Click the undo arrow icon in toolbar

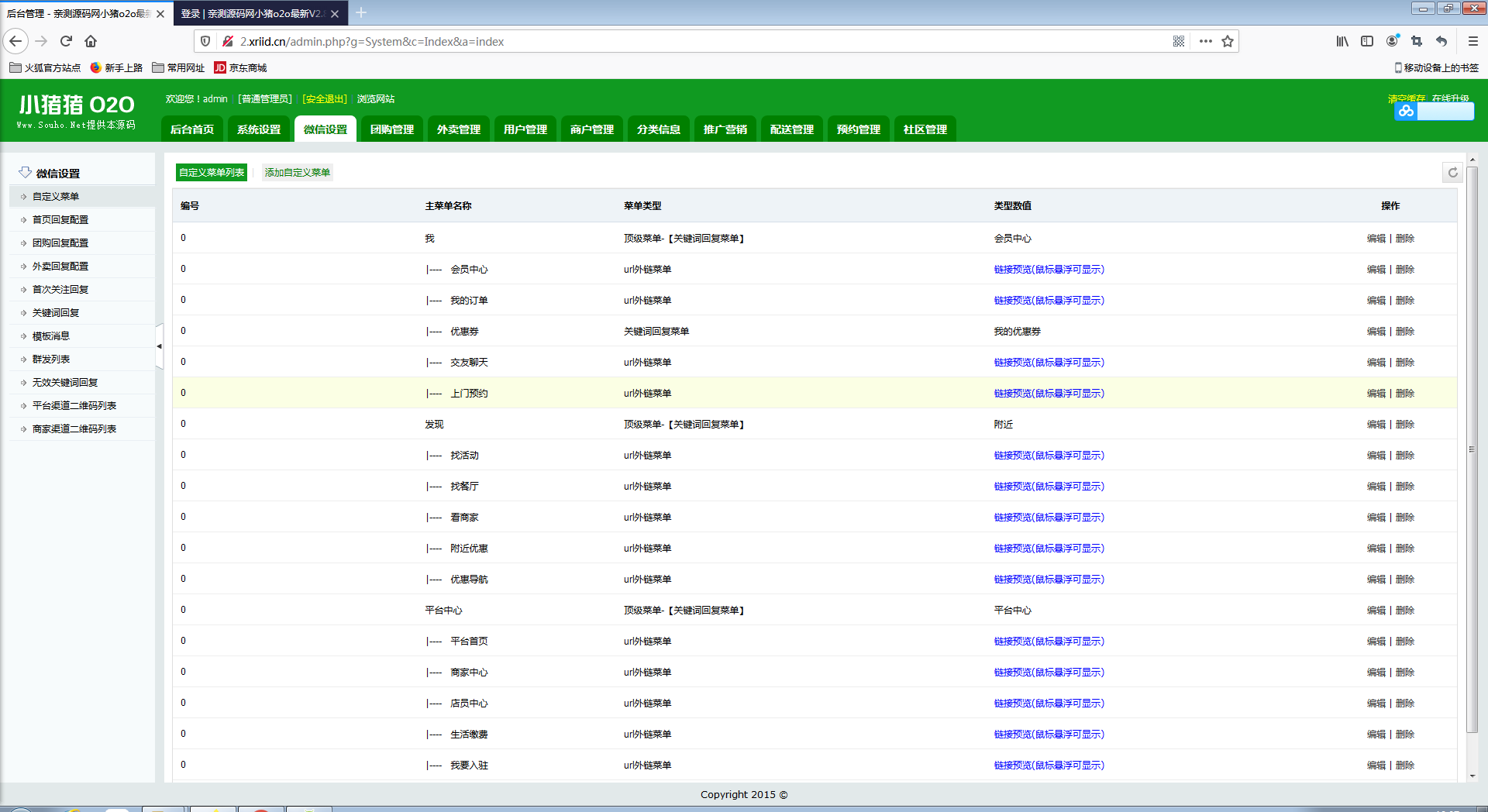1440,41
